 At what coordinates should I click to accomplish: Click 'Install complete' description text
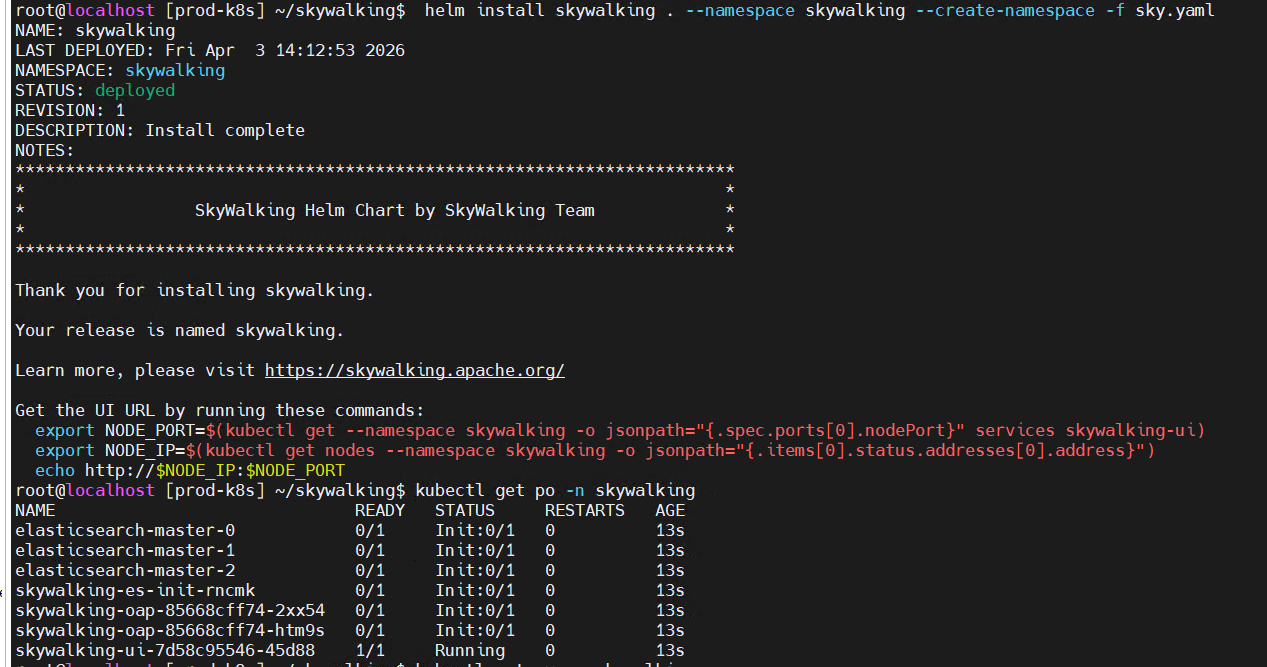[x=225, y=130]
